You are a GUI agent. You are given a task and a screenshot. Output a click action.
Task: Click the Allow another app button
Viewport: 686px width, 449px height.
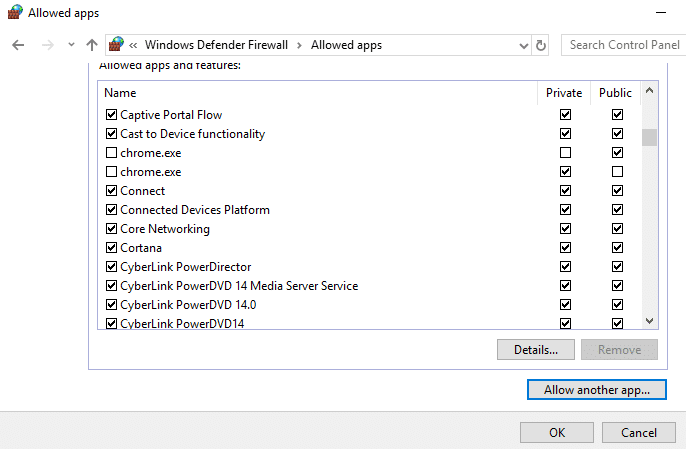596,390
